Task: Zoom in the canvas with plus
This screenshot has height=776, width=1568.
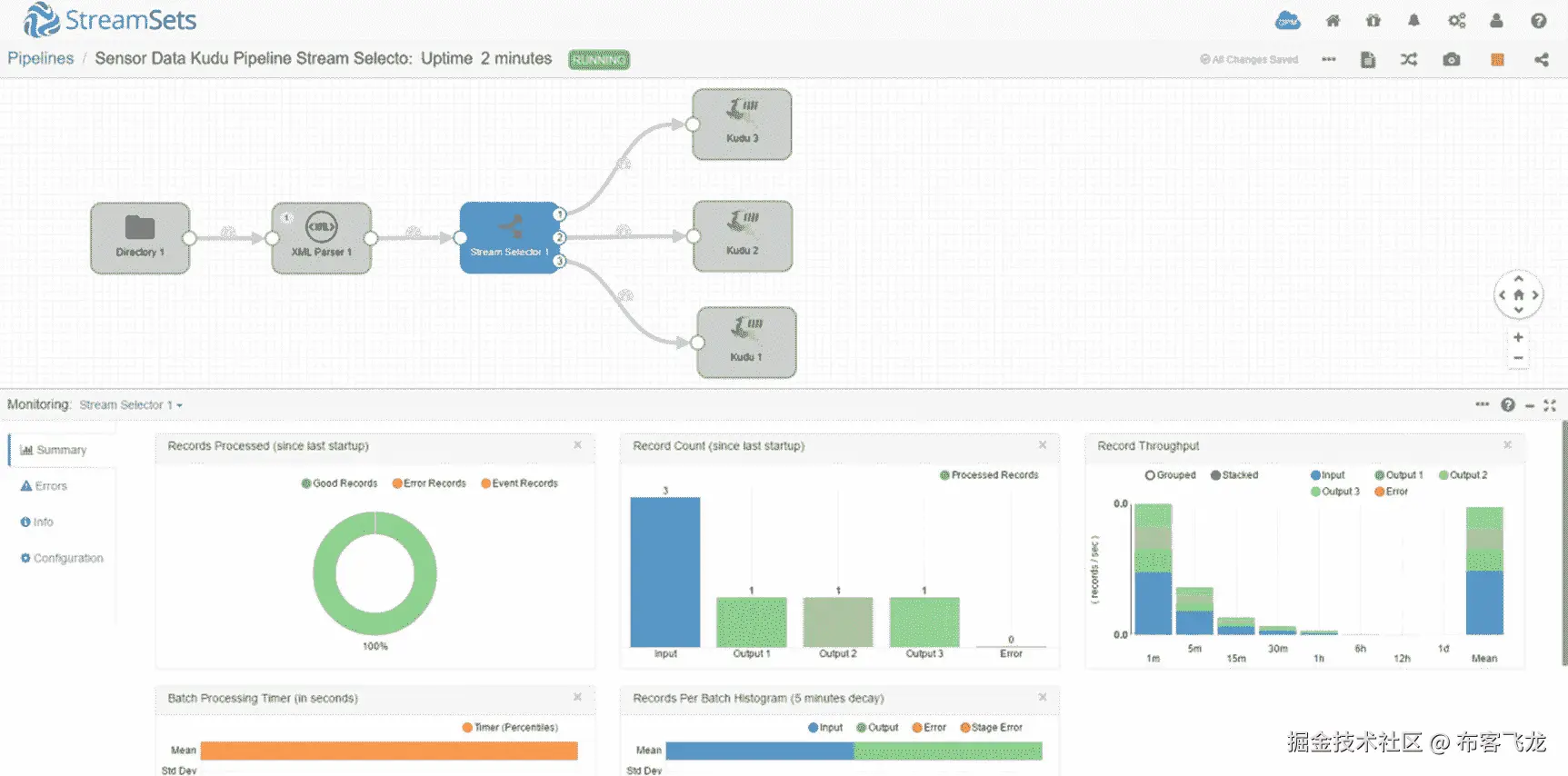Action: pyautogui.click(x=1518, y=337)
